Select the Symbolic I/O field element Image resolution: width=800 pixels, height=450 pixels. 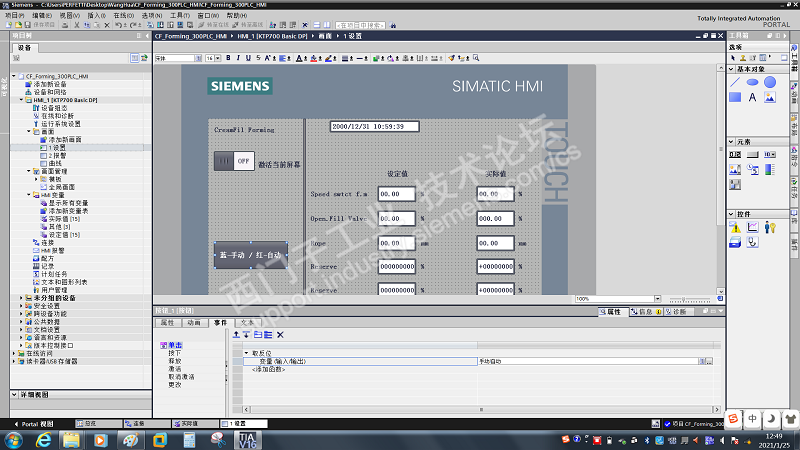tap(770, 154)
